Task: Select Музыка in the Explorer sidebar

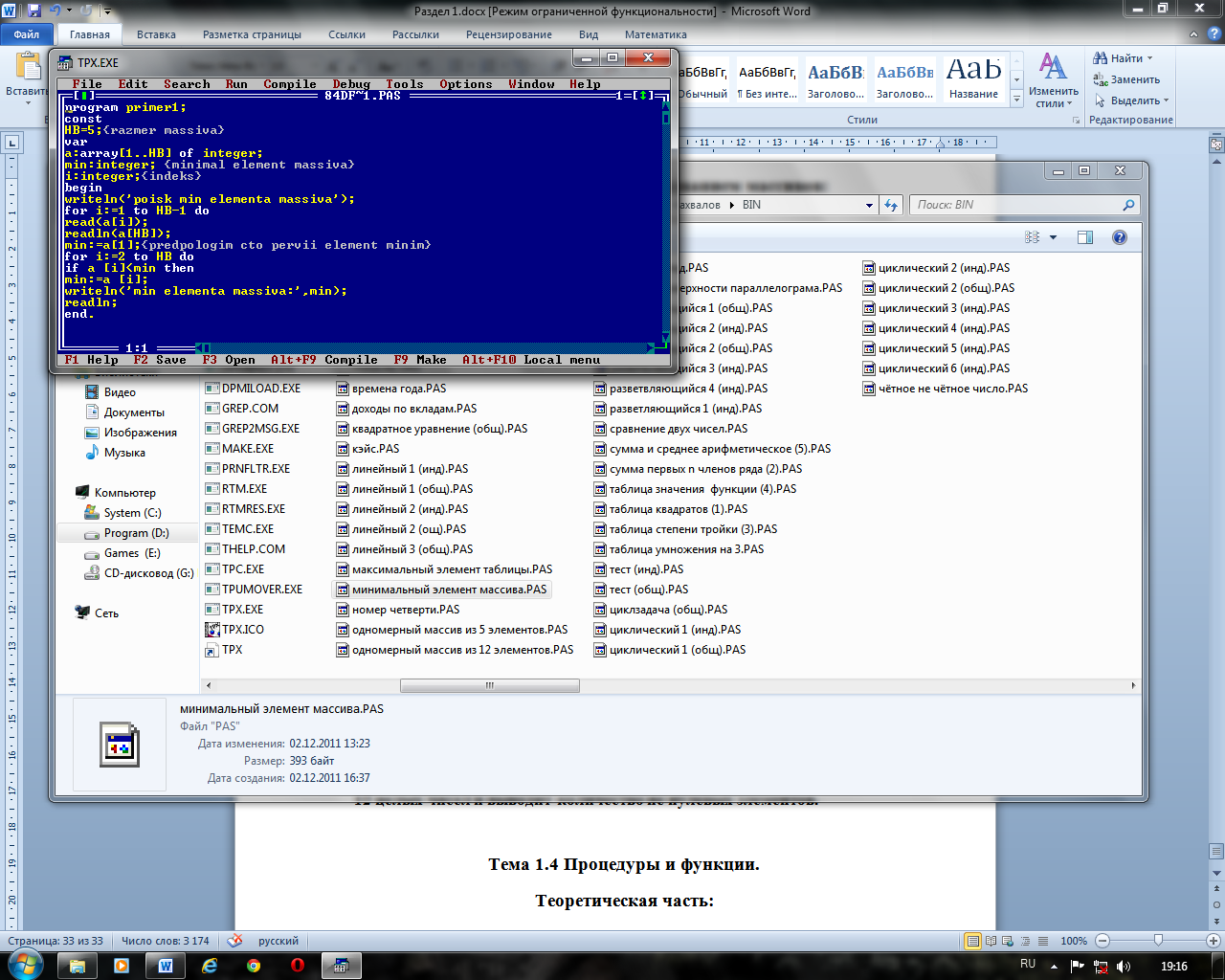Action: point(115,453)
